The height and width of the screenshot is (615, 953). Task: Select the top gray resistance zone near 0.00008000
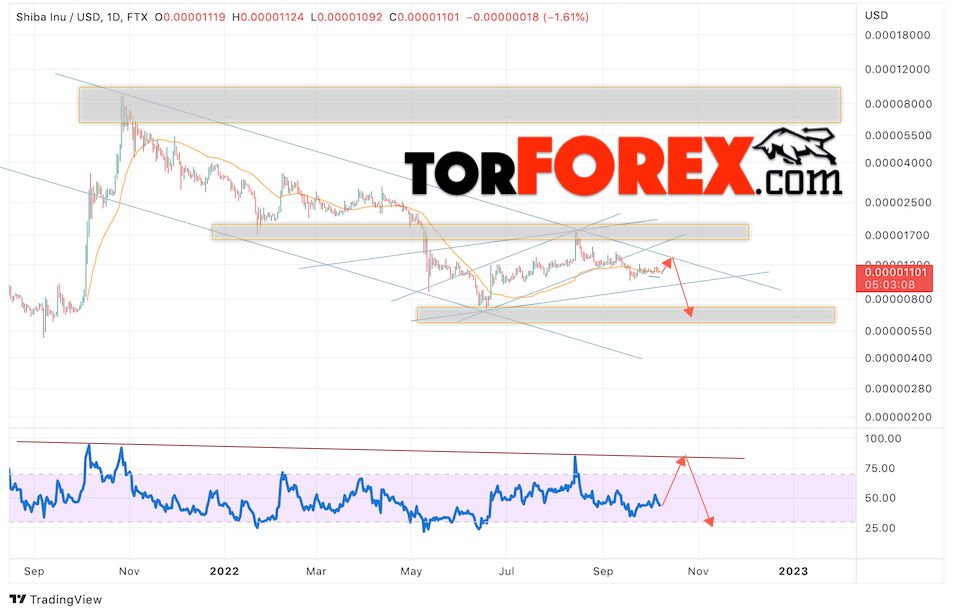point(459,105)
